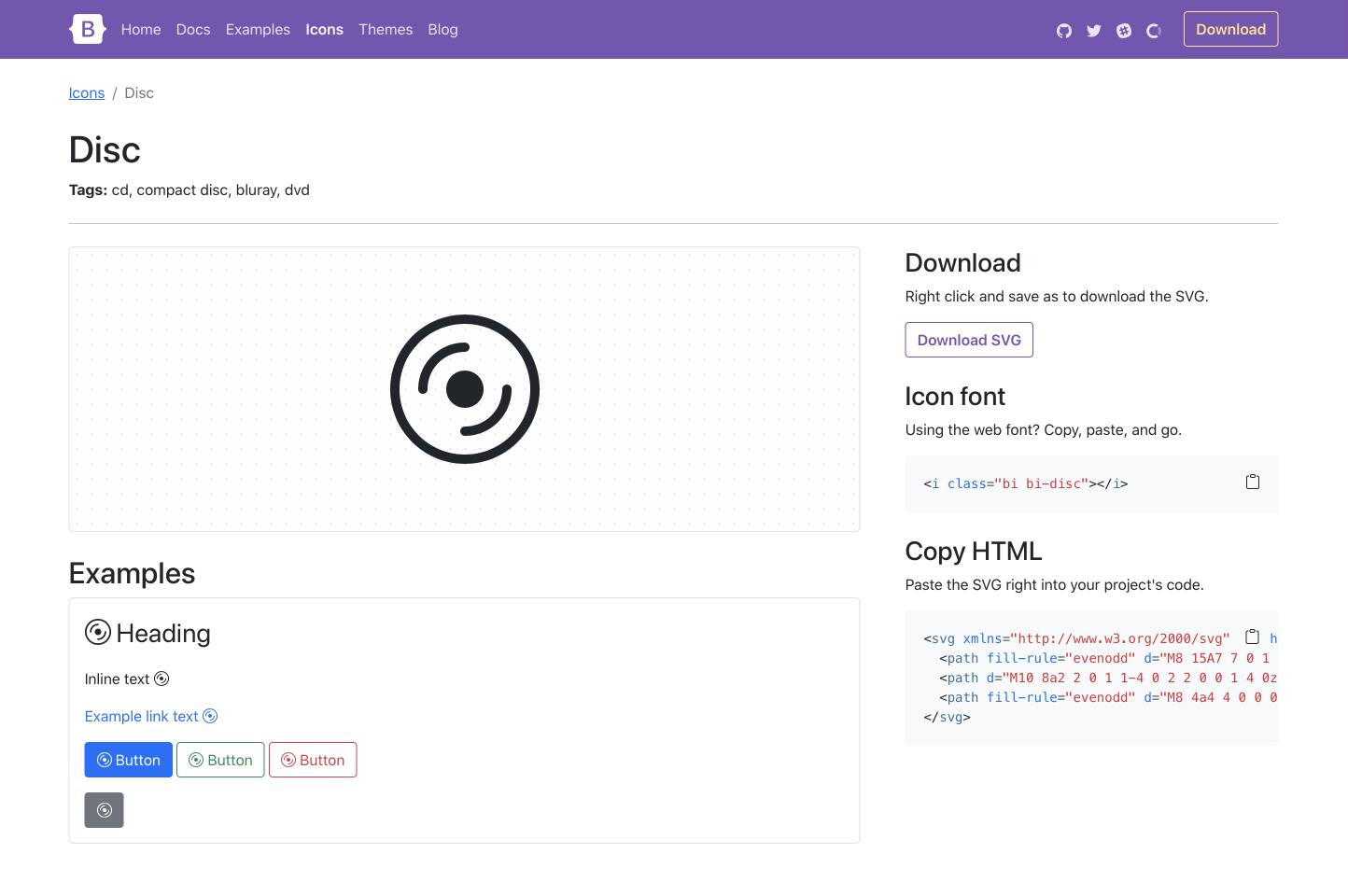Copy the SVG HTML code snippet
The height and width of the screenshot is (896, 1348).
tap(1253, 637)
